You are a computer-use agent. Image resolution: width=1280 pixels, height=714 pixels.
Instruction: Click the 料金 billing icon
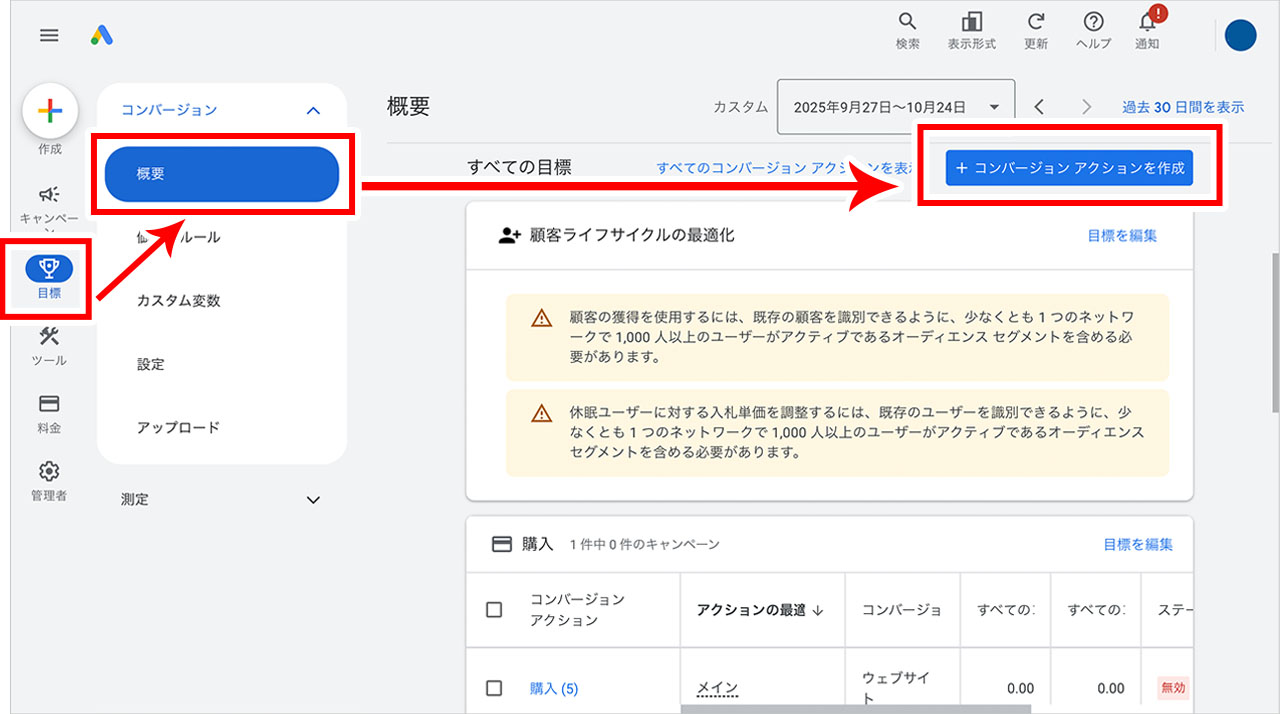49,405
